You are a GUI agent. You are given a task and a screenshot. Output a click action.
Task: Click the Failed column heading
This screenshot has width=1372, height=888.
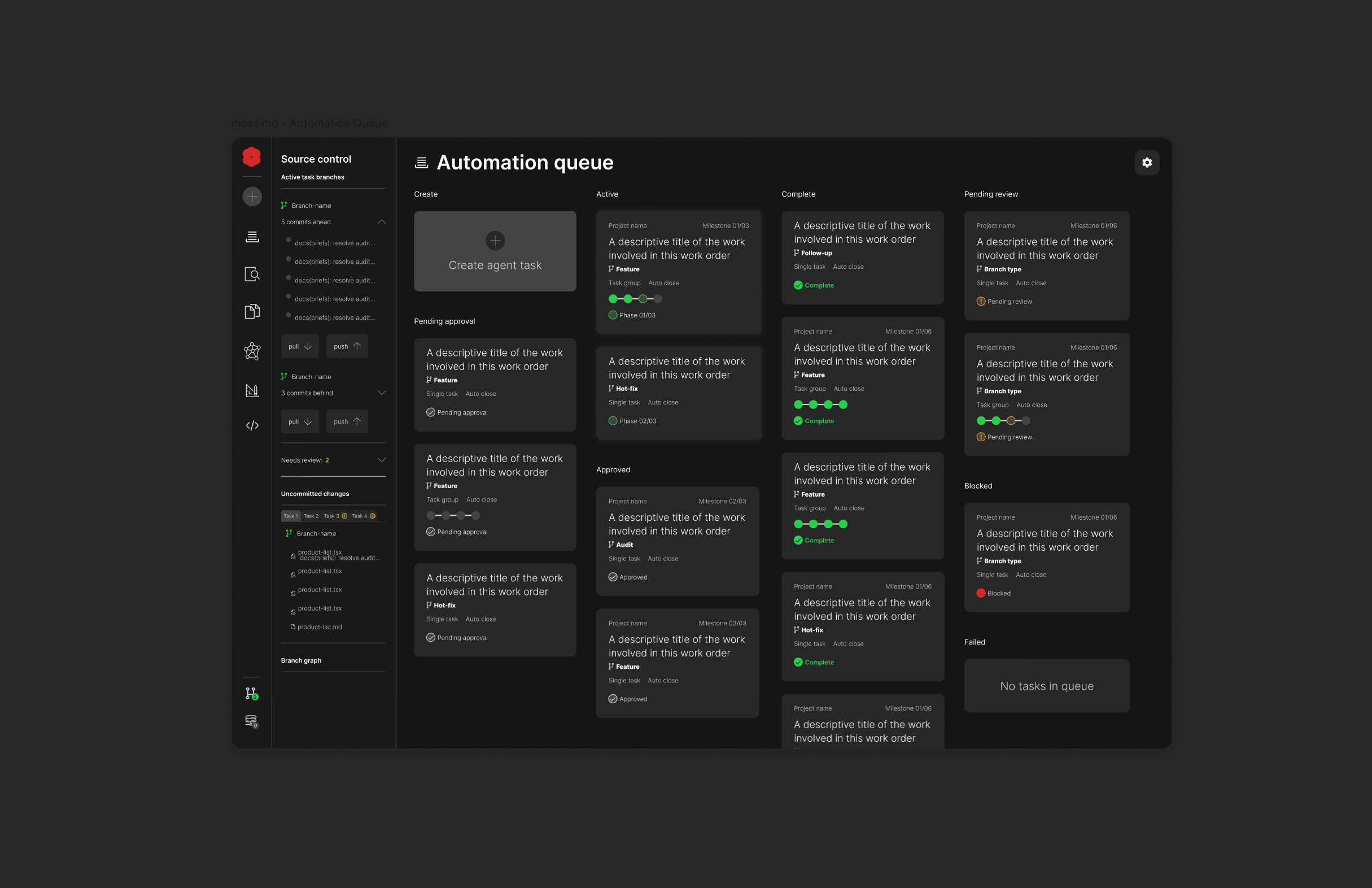click(x=975, y=642)
